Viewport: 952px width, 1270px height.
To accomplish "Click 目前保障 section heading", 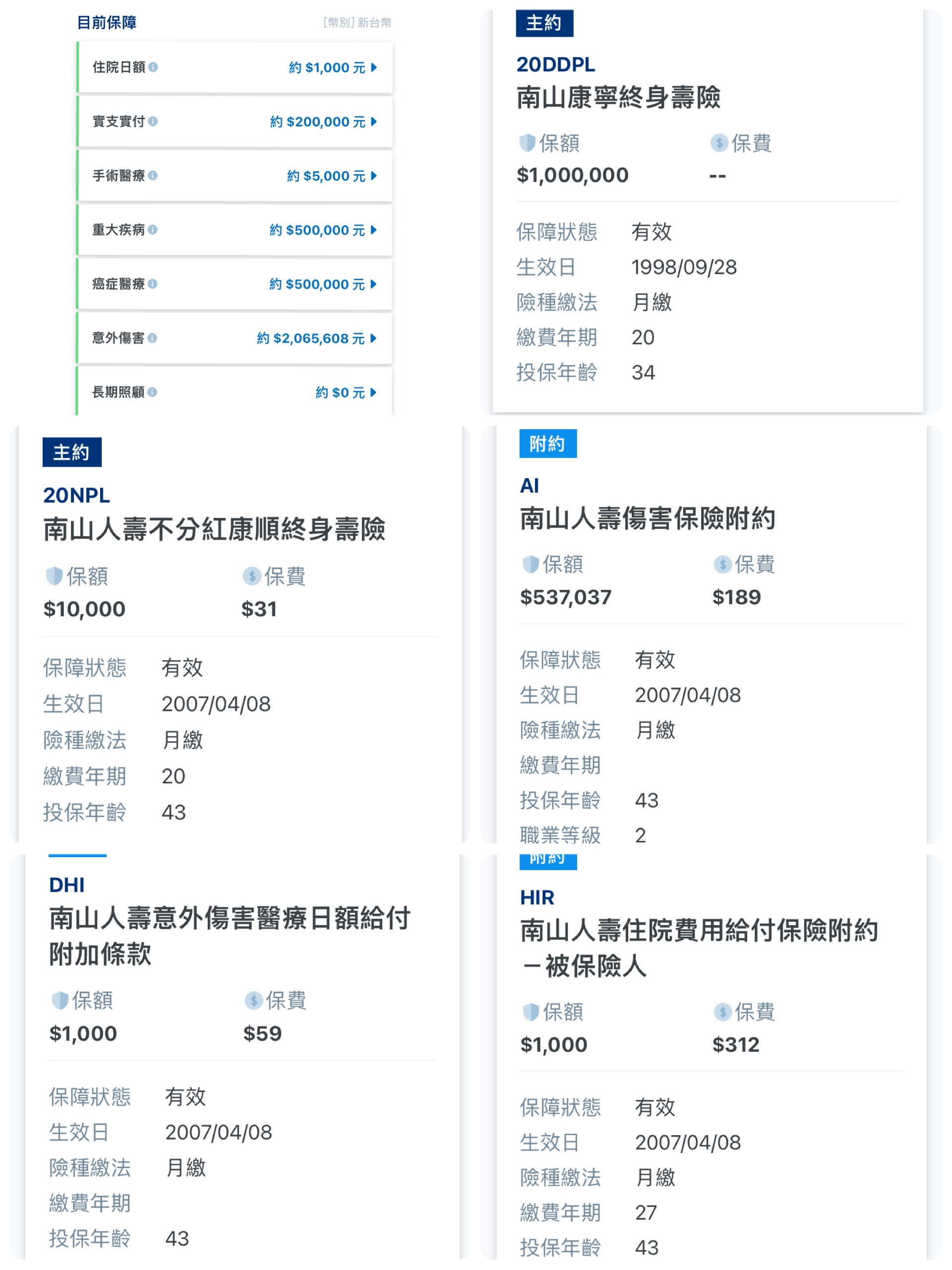I will pyautogui.click(x=107, y=22).
